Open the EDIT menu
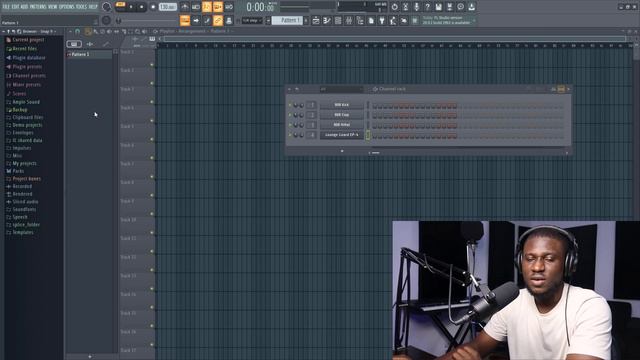The width and height of the screenshot is (640, 360). (x=15, y=7)
